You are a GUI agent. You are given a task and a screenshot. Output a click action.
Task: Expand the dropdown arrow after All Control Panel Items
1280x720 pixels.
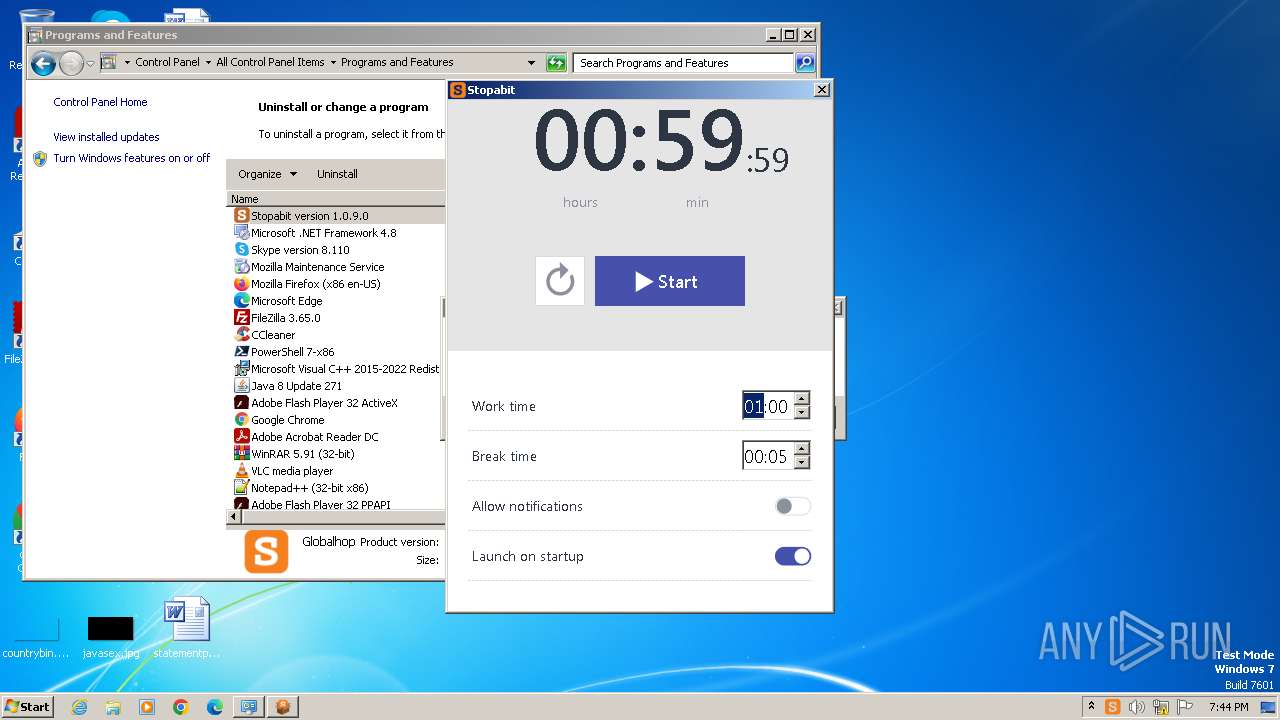(x=333, y=62)
